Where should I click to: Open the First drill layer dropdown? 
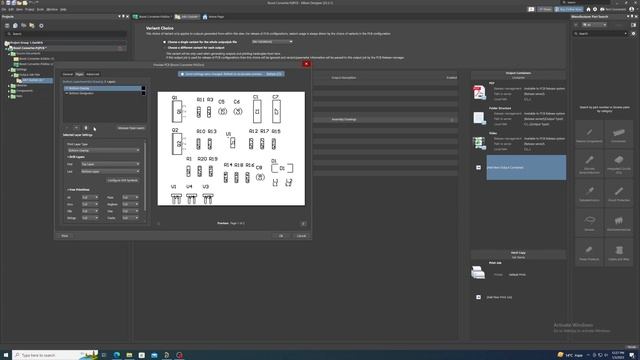pyautogui.click(x=110, y=164)
